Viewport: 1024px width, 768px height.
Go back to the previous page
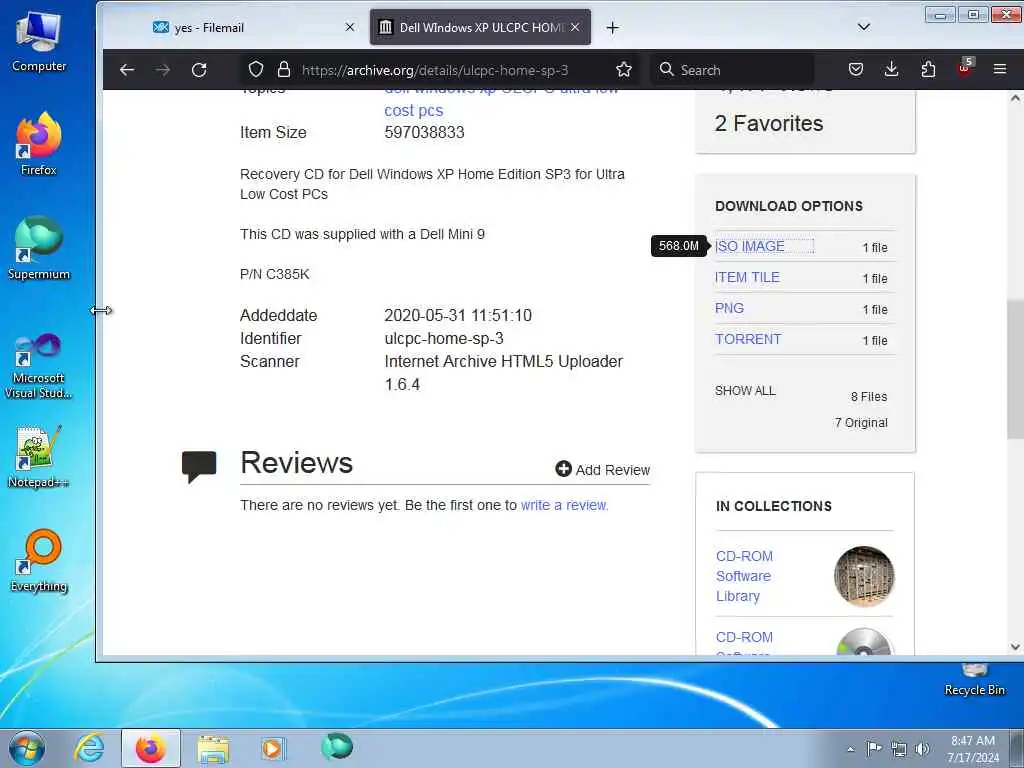click(x=127, y=70)
